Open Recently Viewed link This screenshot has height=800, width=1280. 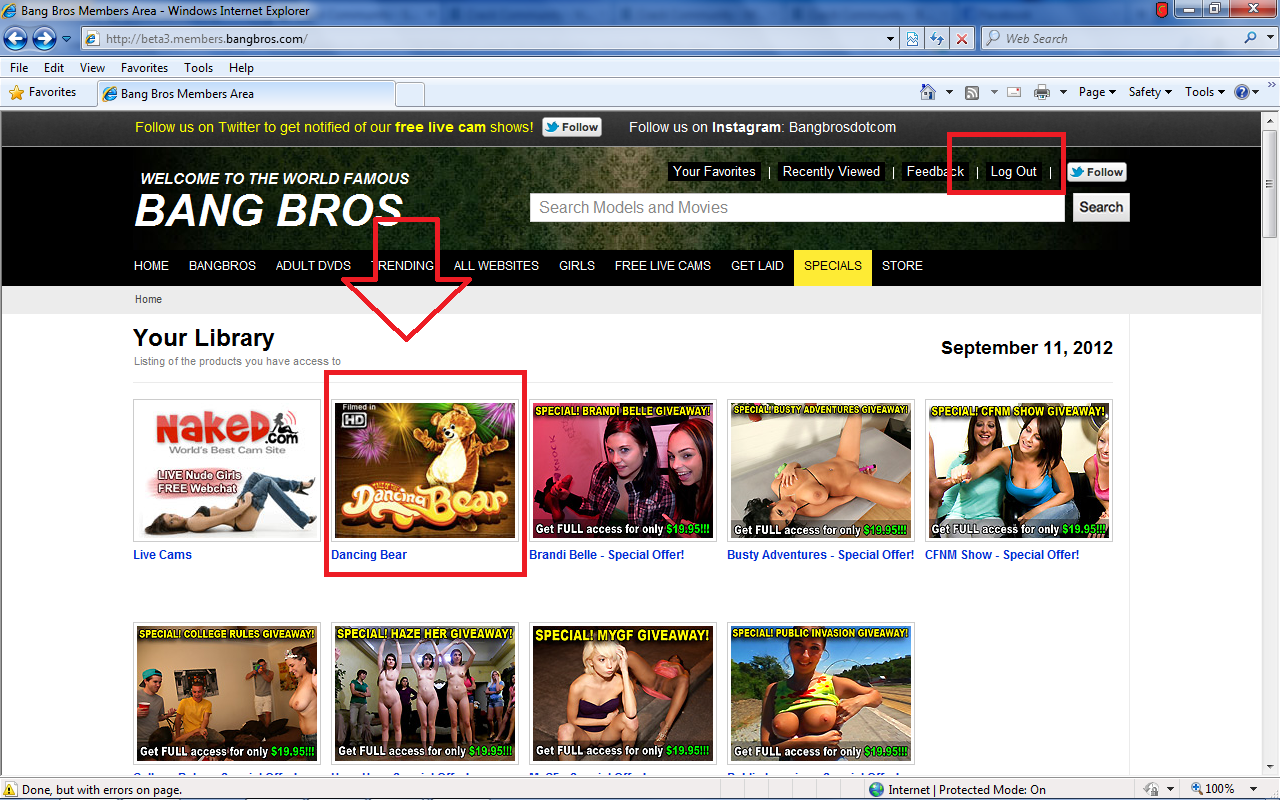coord(831,172)
